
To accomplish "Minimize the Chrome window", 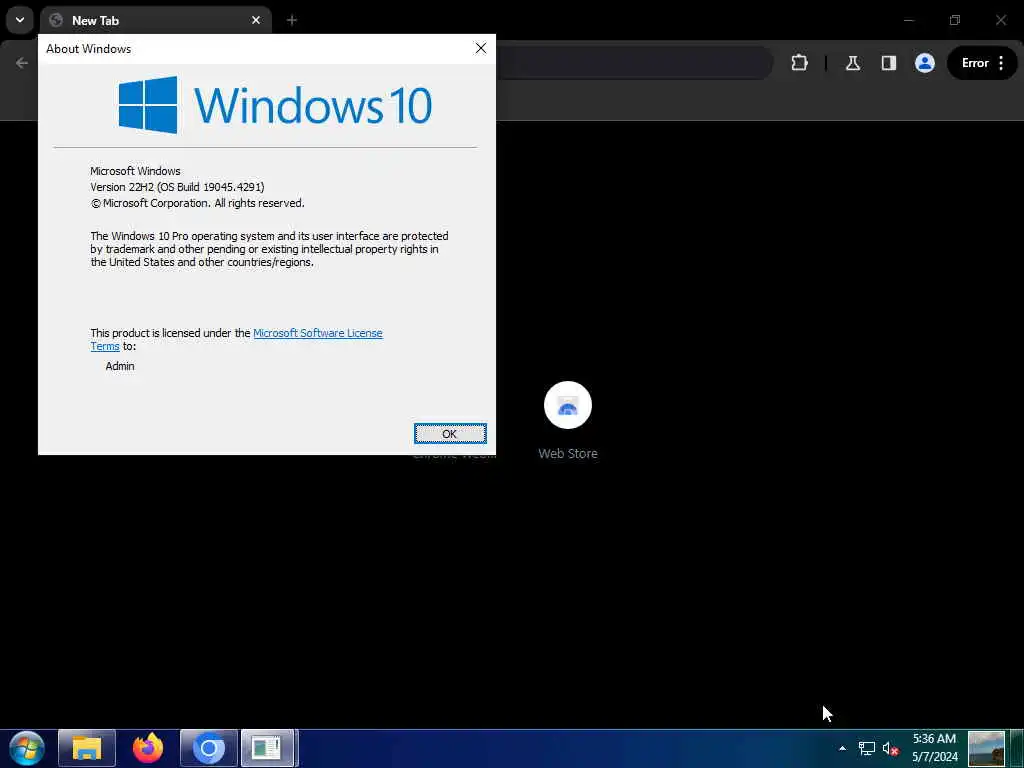I will tap(908, 20).
